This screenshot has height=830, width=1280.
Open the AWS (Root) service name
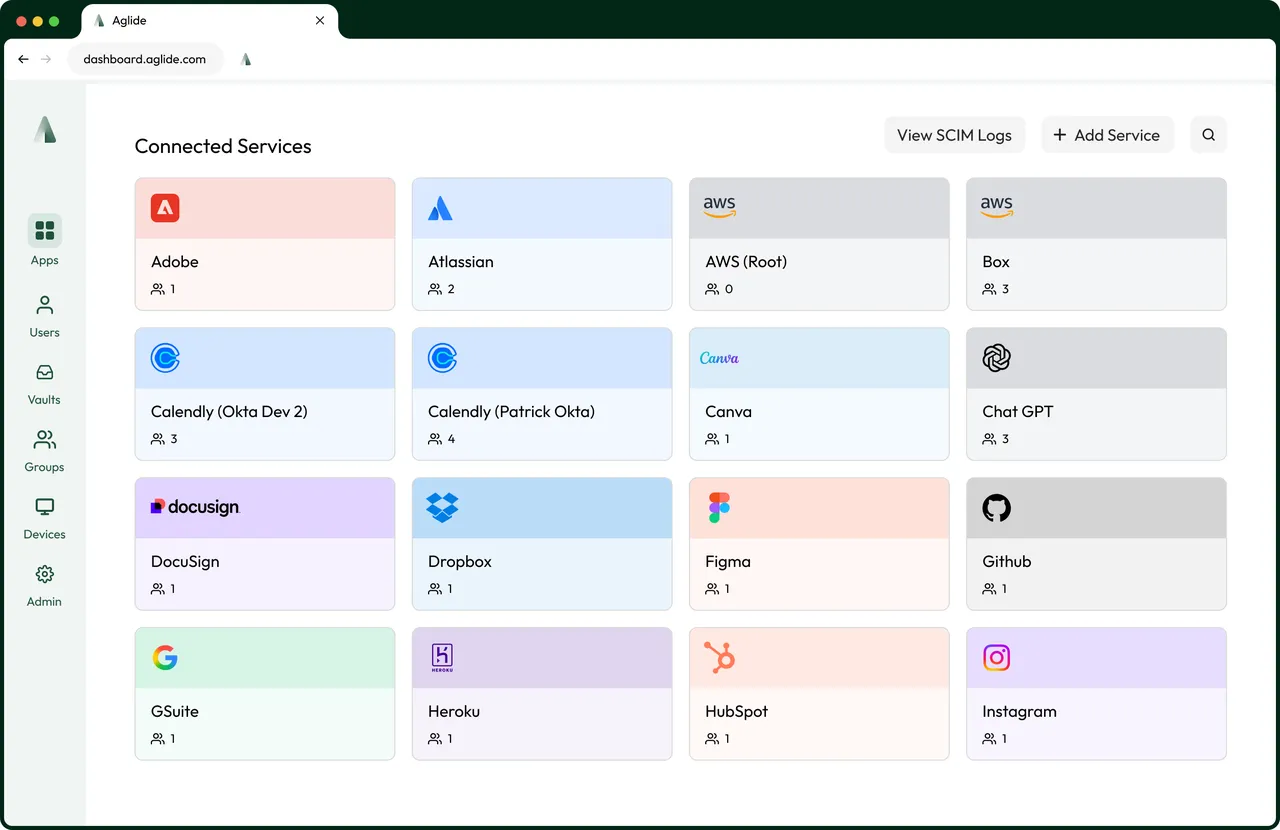(x=746, y=262)
